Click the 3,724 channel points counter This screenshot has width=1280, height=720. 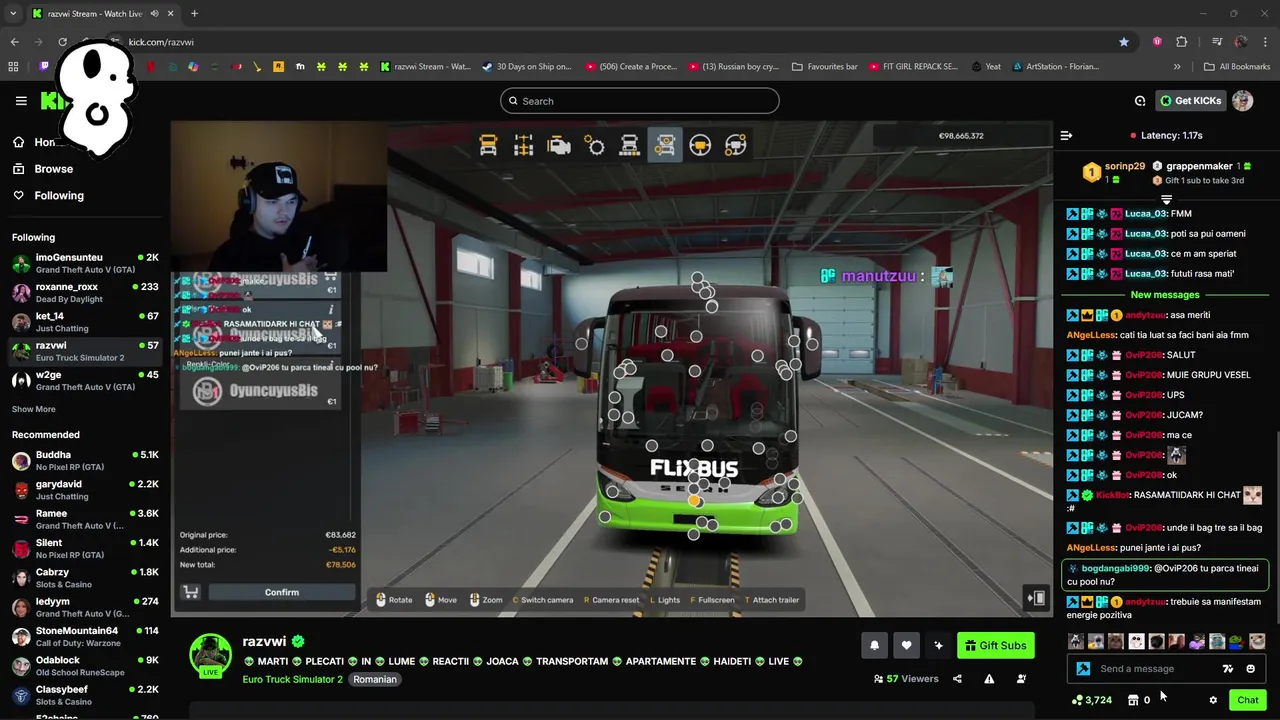pyautogui.click(x=1091, y=700)
